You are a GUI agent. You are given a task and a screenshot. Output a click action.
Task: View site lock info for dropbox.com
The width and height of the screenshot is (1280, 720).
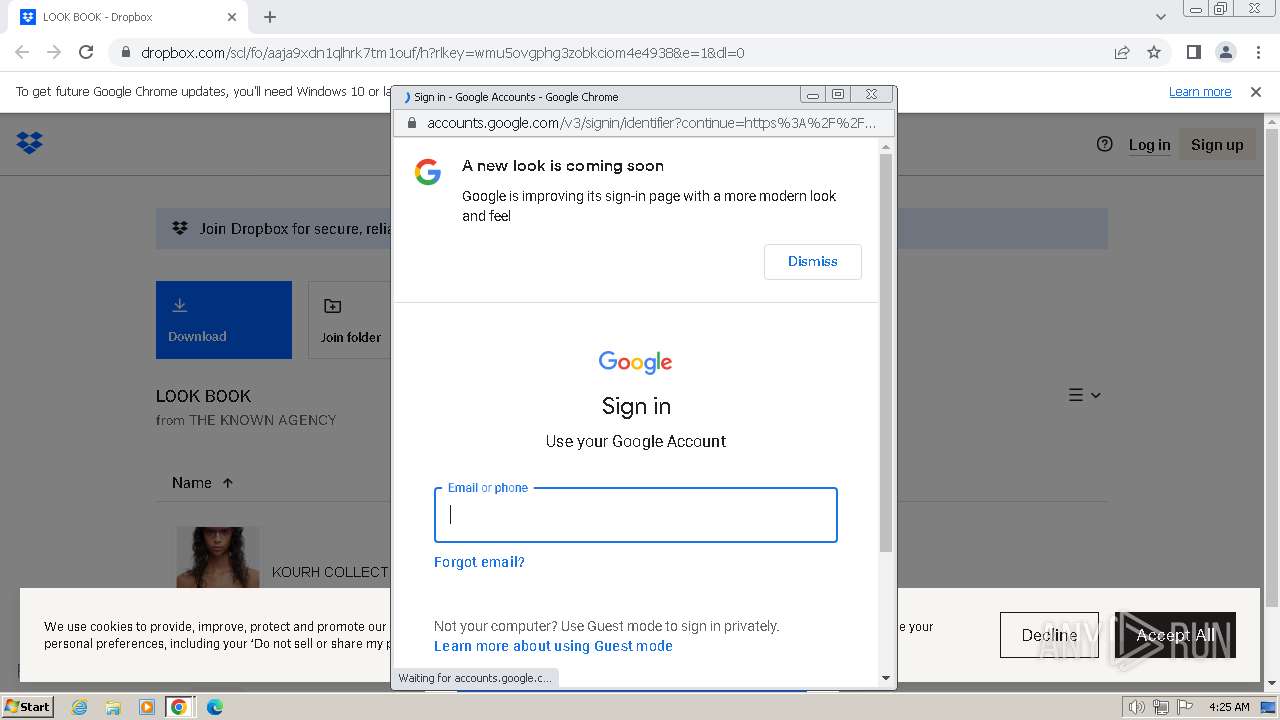tap(125, 53)
